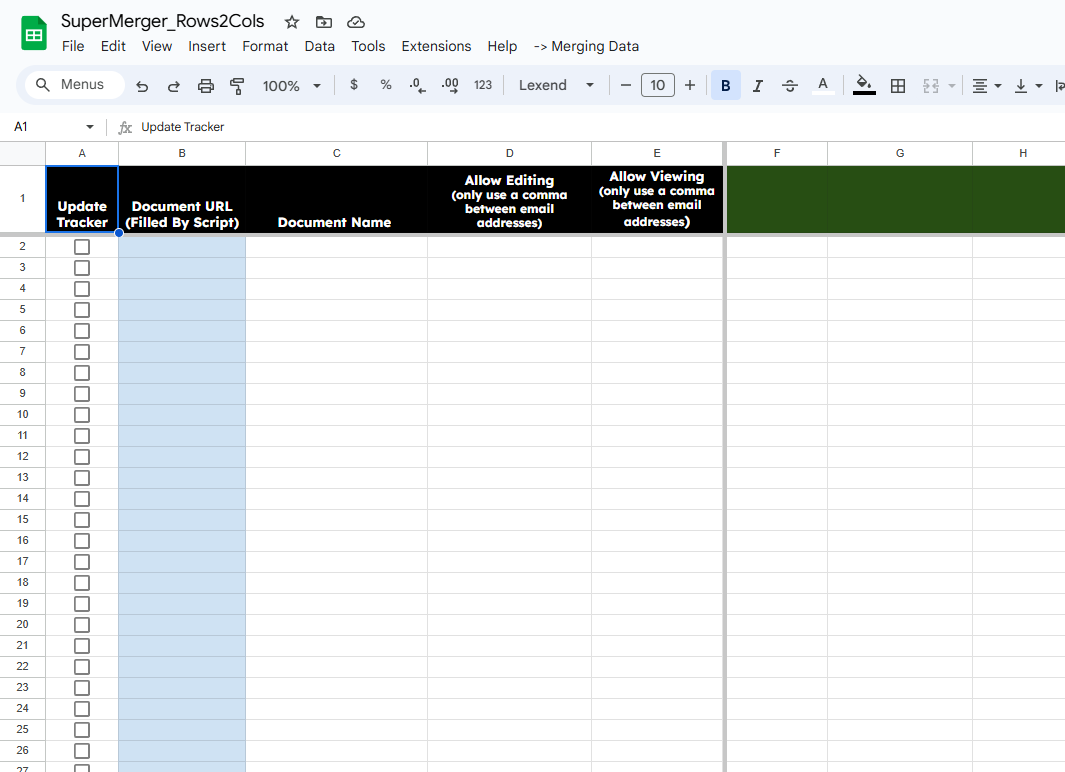Image resolution: width=1065 pixels, height=772 pixels.
Task: Click the Allow Viewing header cell
Action: click(x=657, y=199)
